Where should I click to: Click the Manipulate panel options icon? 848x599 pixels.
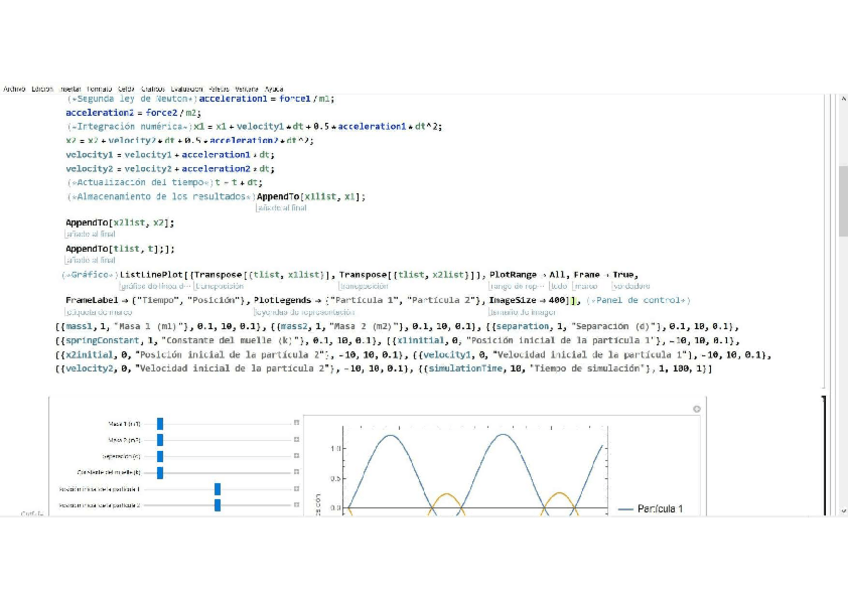[x=697, y=409]
